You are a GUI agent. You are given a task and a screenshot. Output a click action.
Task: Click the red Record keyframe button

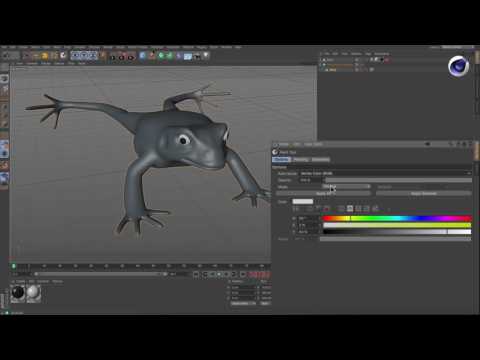[x=252, y=274]
